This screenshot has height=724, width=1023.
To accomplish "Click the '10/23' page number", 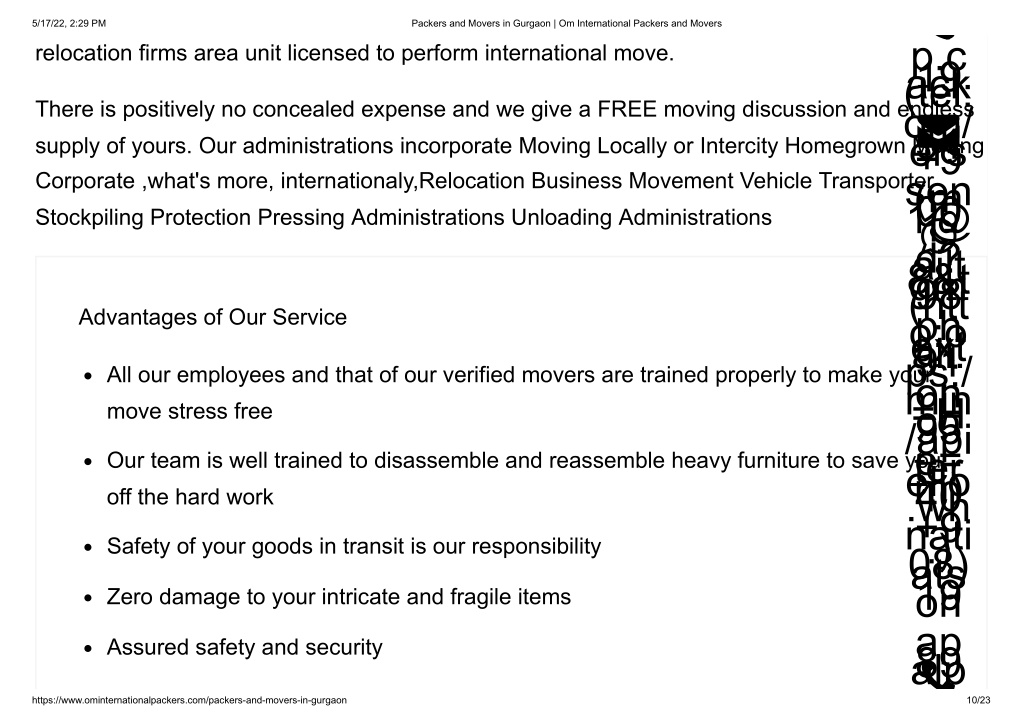I will click(x=979, y=701).
